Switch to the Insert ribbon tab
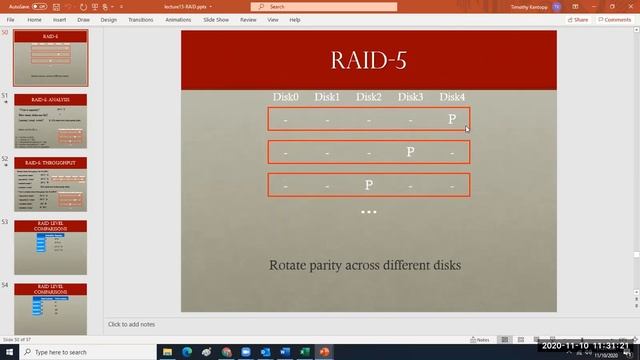Screen dimensions: 640x360 click(59, 20)
